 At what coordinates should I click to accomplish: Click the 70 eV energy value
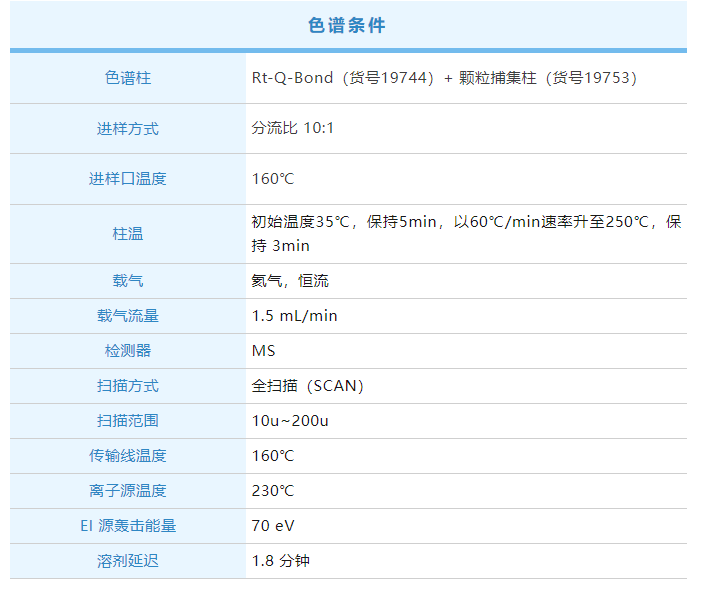pos(273,526)
